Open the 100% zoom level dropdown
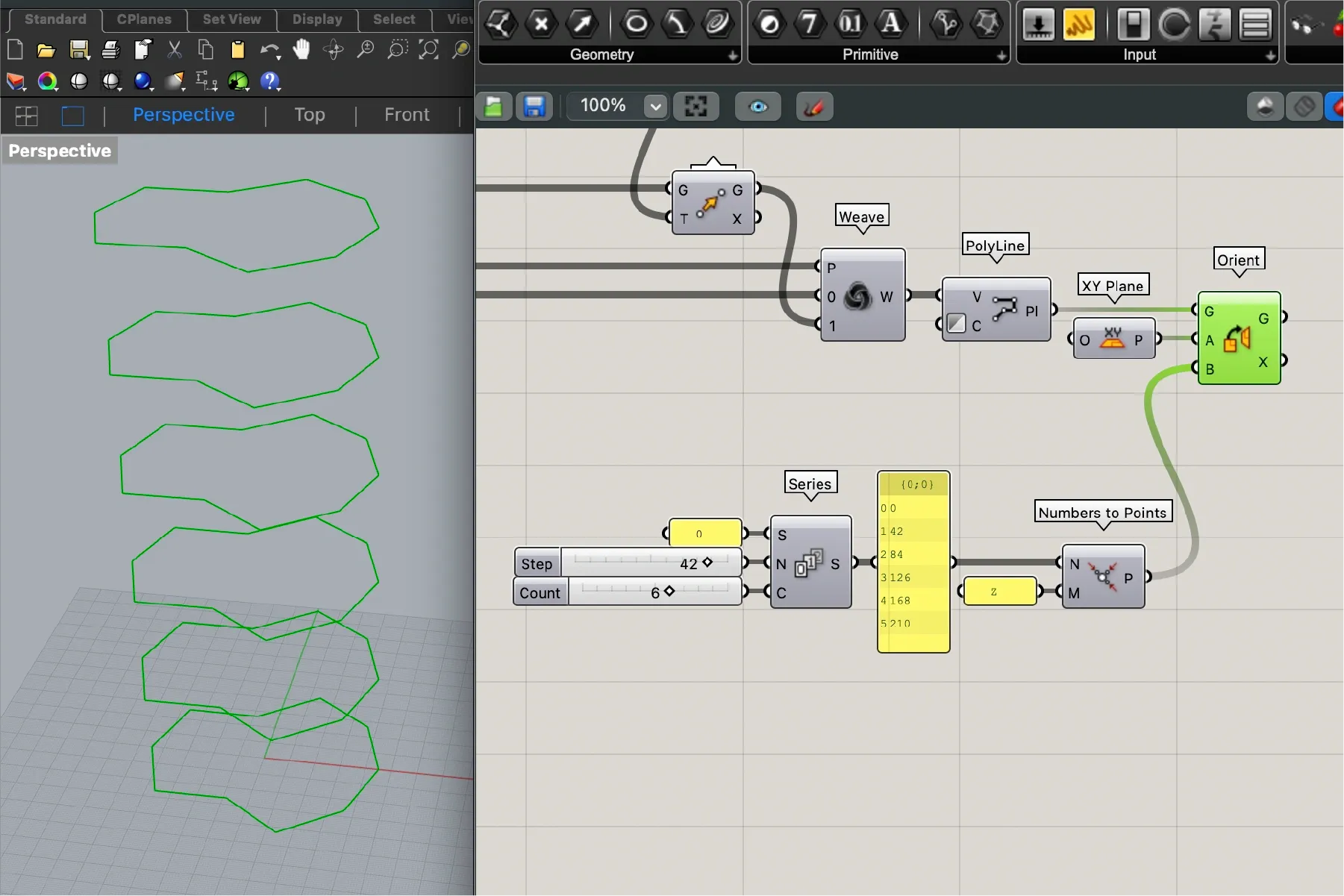 655,107
